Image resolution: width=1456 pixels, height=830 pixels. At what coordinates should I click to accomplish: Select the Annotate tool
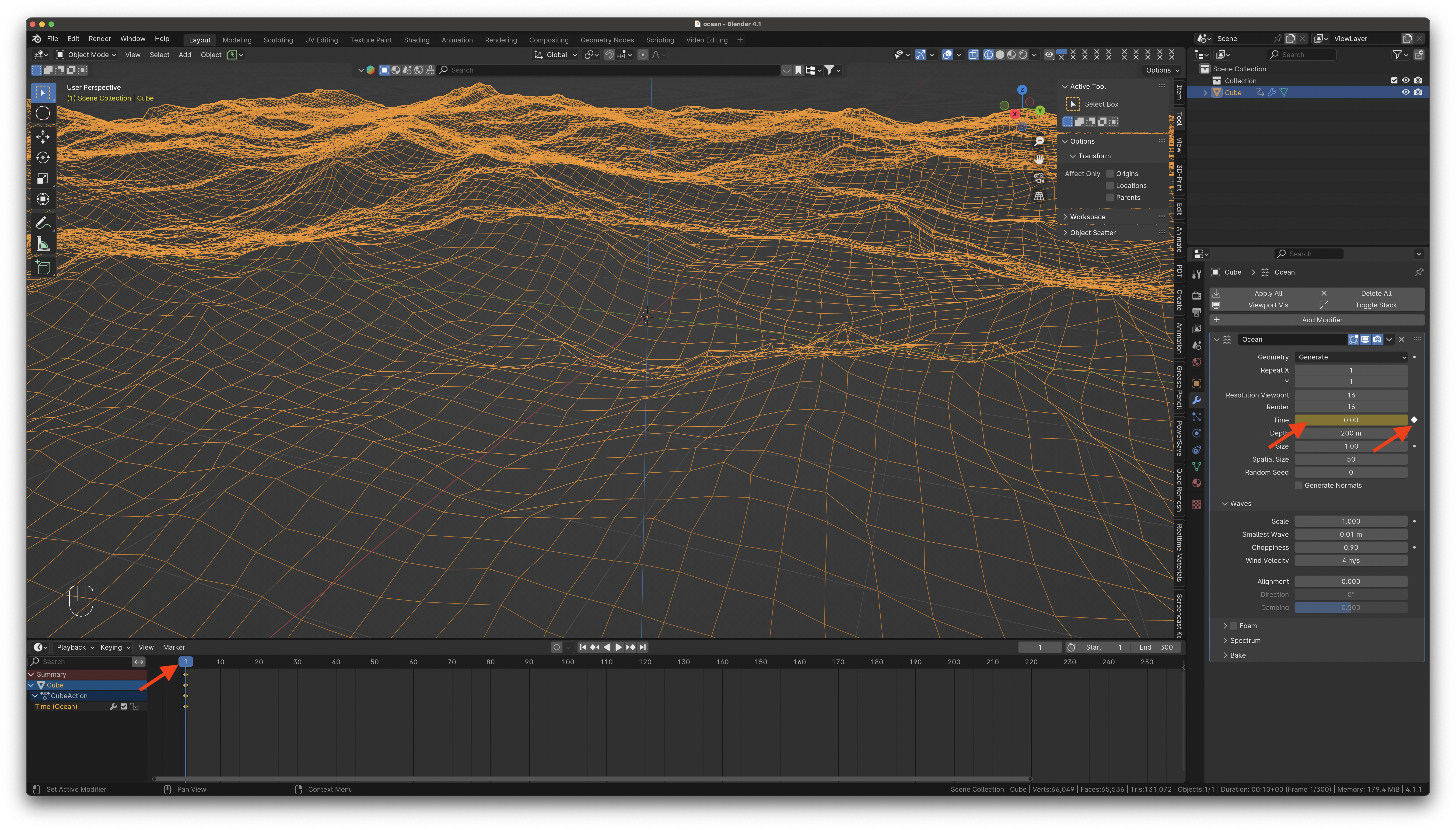(x=43, y=222)
